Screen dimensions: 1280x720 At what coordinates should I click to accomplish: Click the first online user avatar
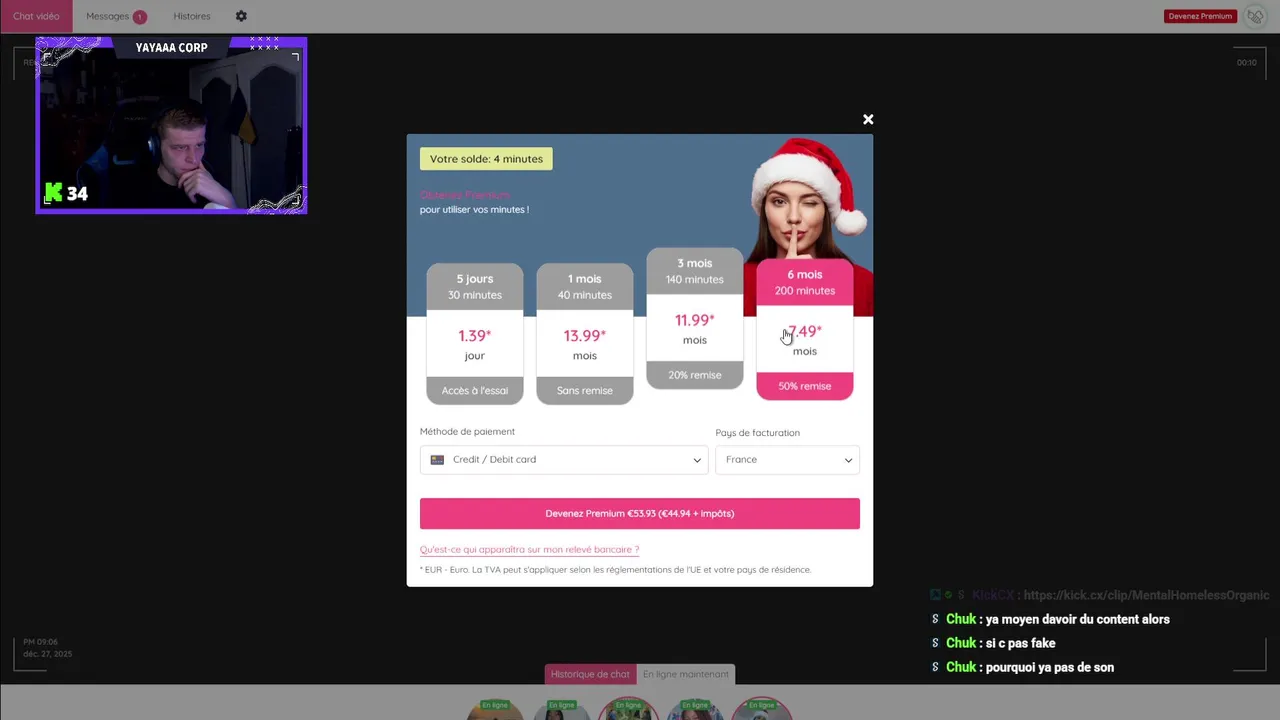point(495,709)
